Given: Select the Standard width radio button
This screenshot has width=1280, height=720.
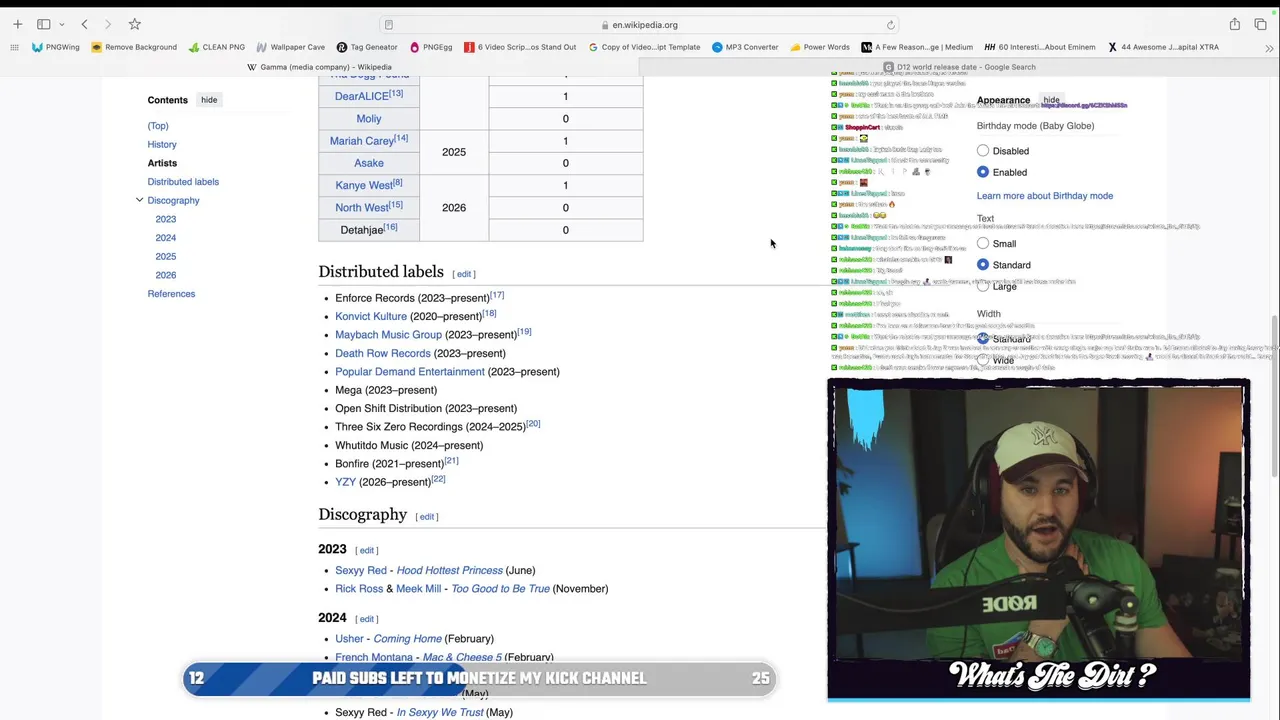Looking at the screenshot, I should click(983, 339).
